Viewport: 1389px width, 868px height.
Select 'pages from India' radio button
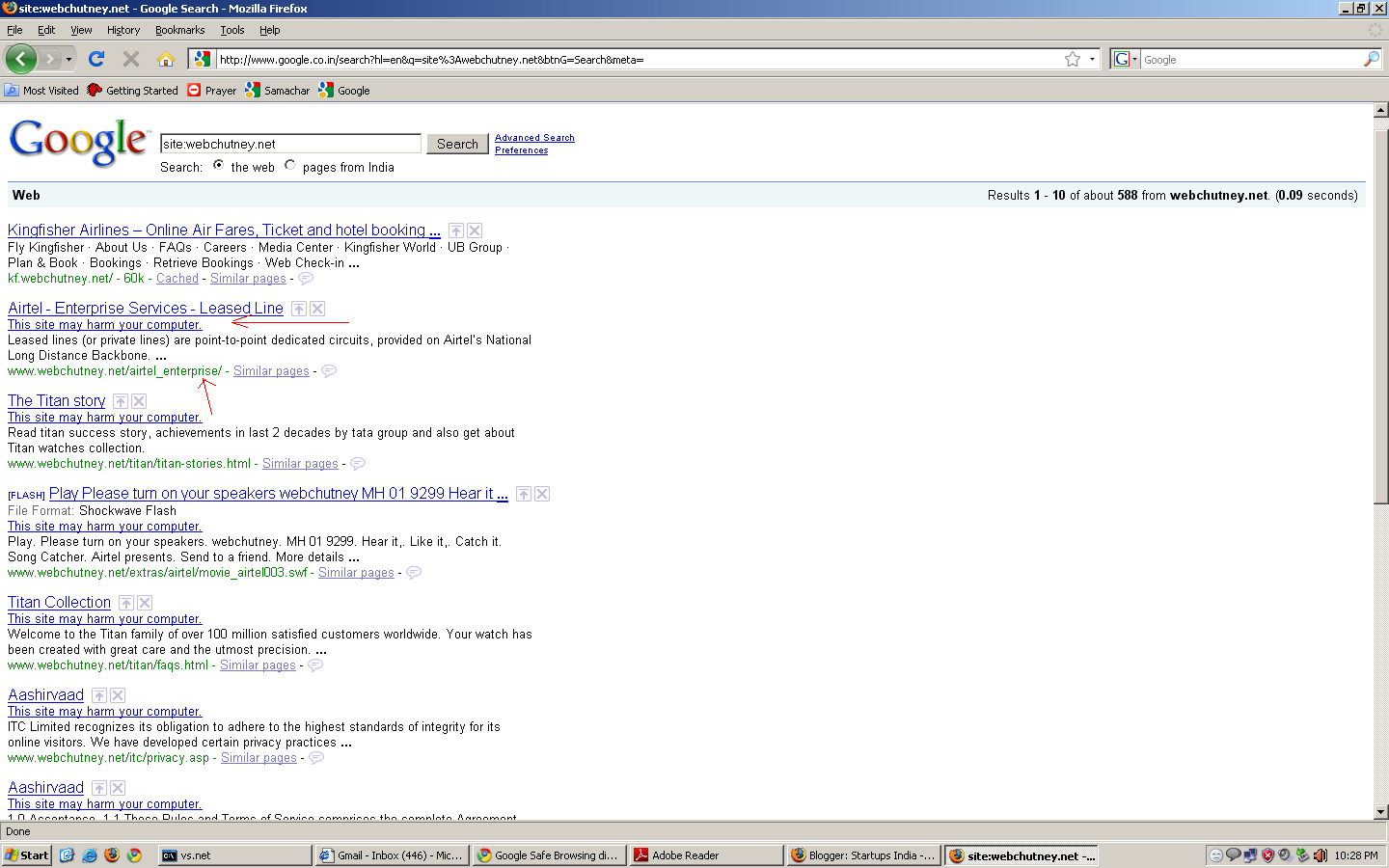point(290,165)
